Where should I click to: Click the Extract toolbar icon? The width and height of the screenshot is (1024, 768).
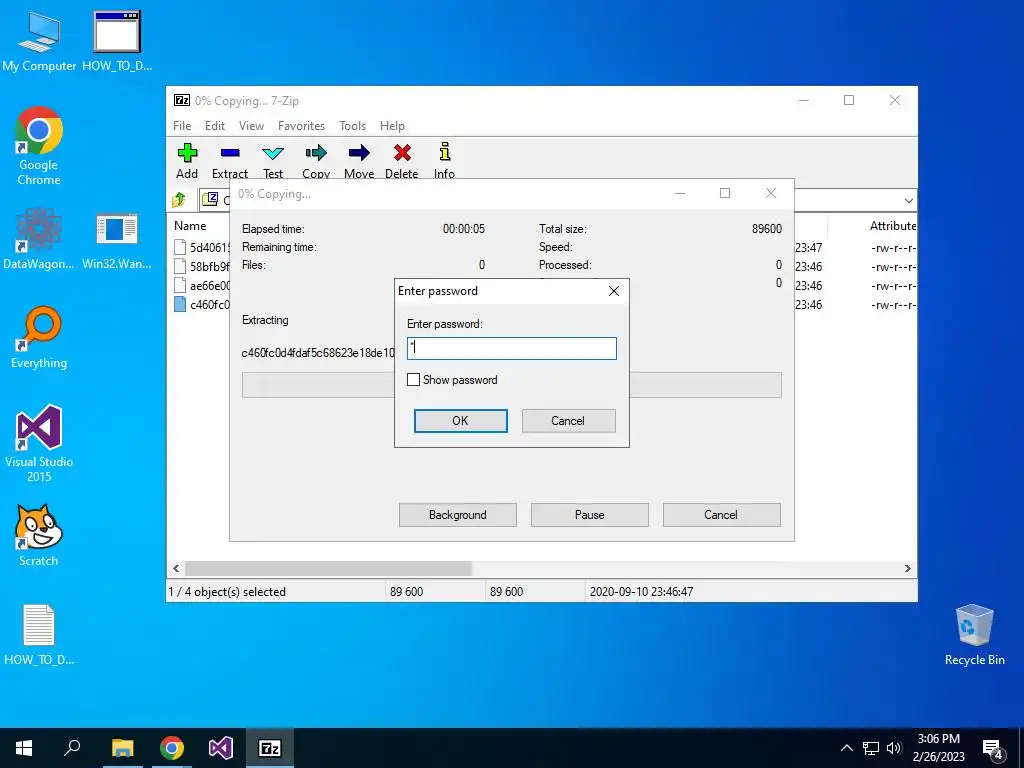[230, 160]
